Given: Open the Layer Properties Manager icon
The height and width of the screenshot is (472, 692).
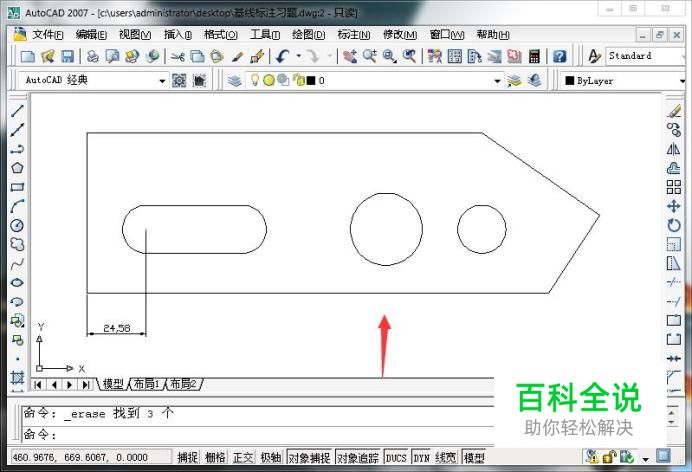Looking at the screenshot, I should (x=235, y=81).
